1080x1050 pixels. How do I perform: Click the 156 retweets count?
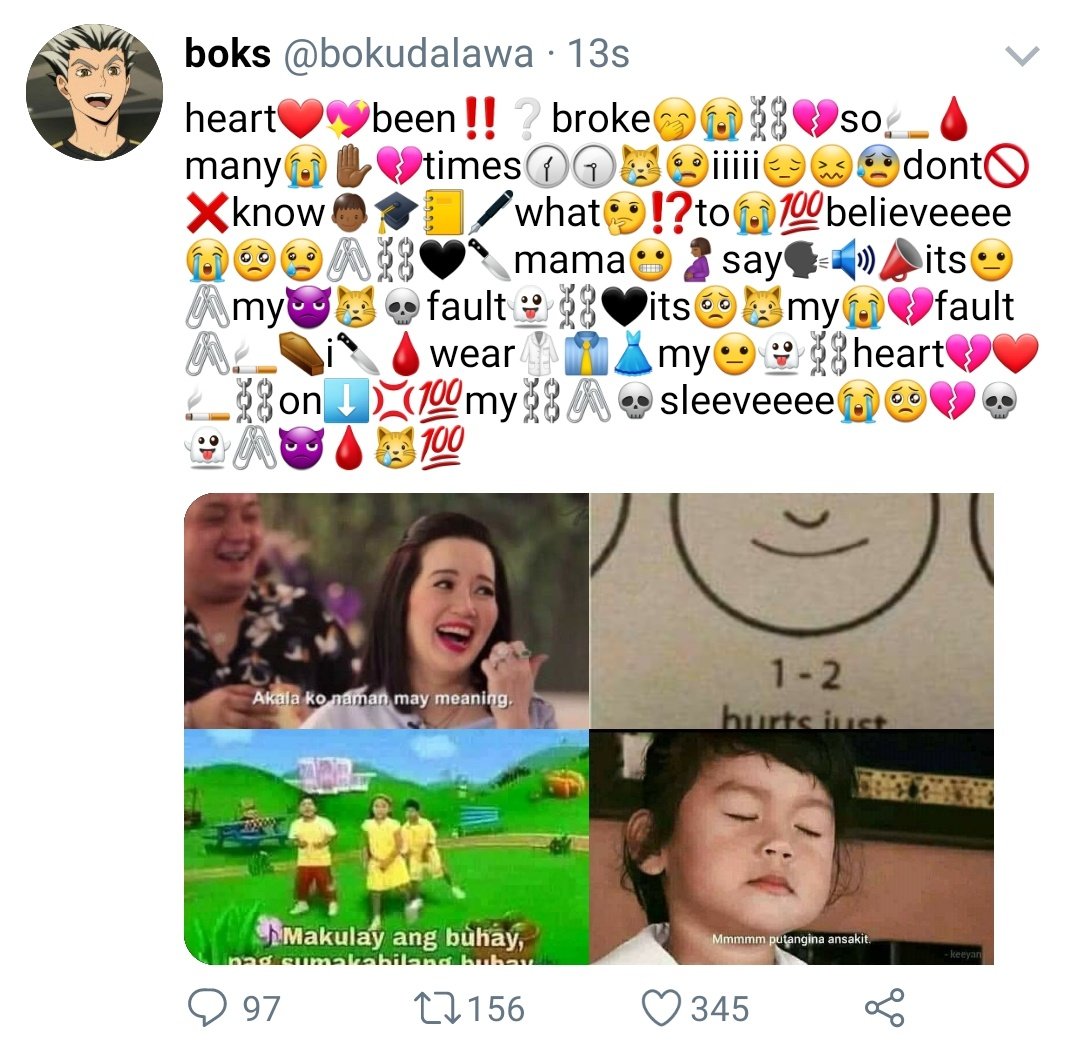496,1009
